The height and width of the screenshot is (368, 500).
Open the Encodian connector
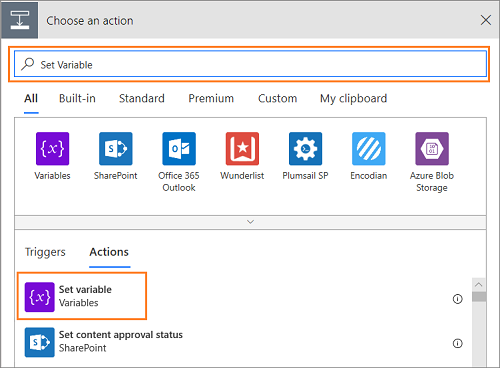point(369,149)
